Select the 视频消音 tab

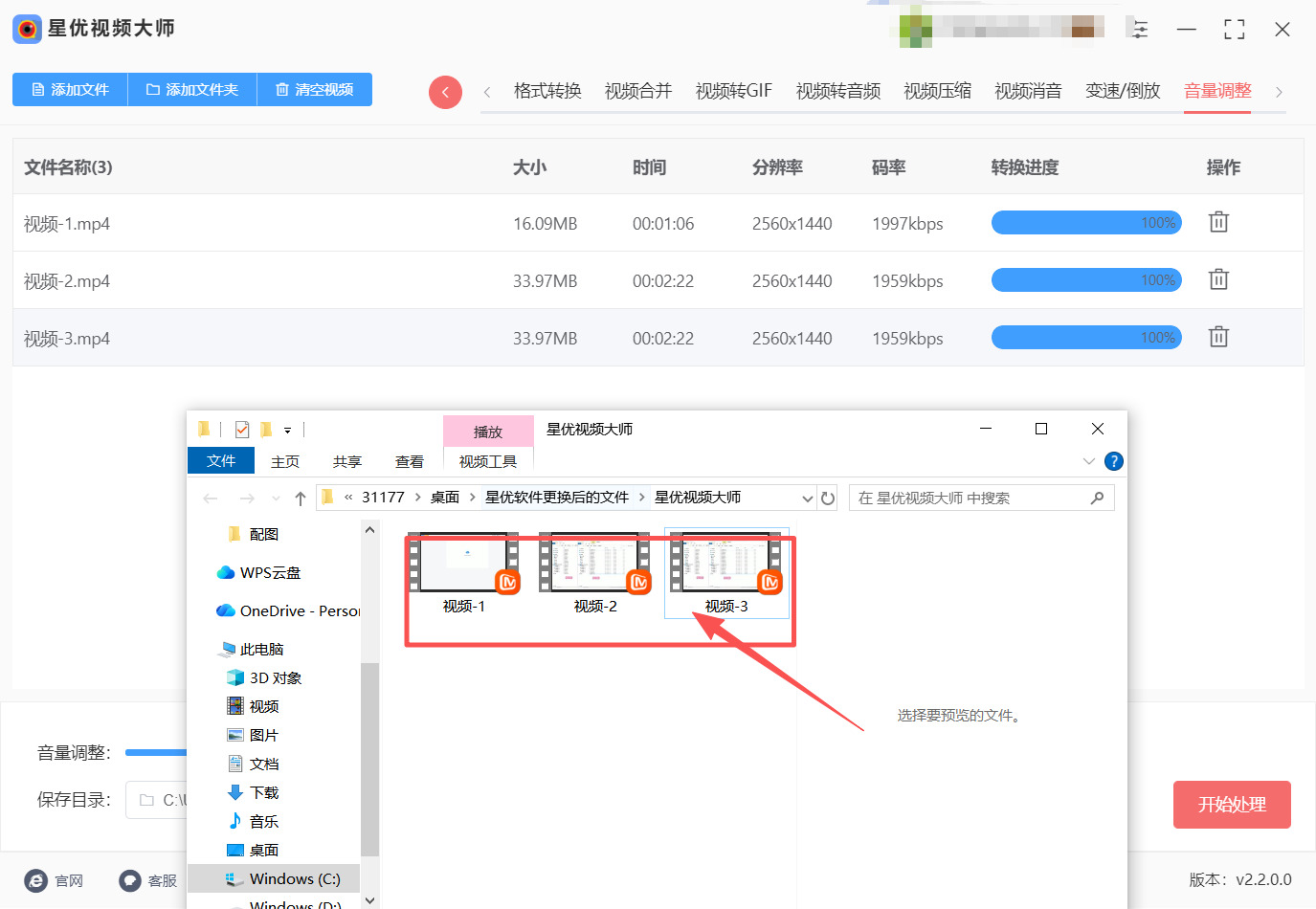(x=1029, y=91)
